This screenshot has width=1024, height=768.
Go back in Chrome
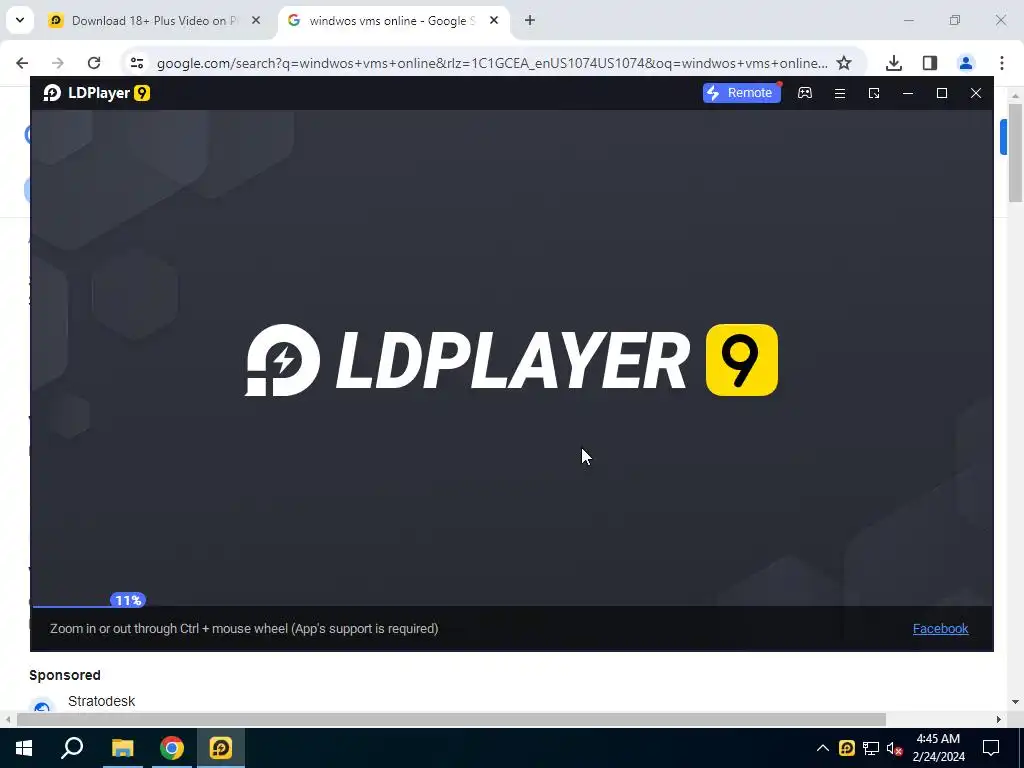[22, 63]
